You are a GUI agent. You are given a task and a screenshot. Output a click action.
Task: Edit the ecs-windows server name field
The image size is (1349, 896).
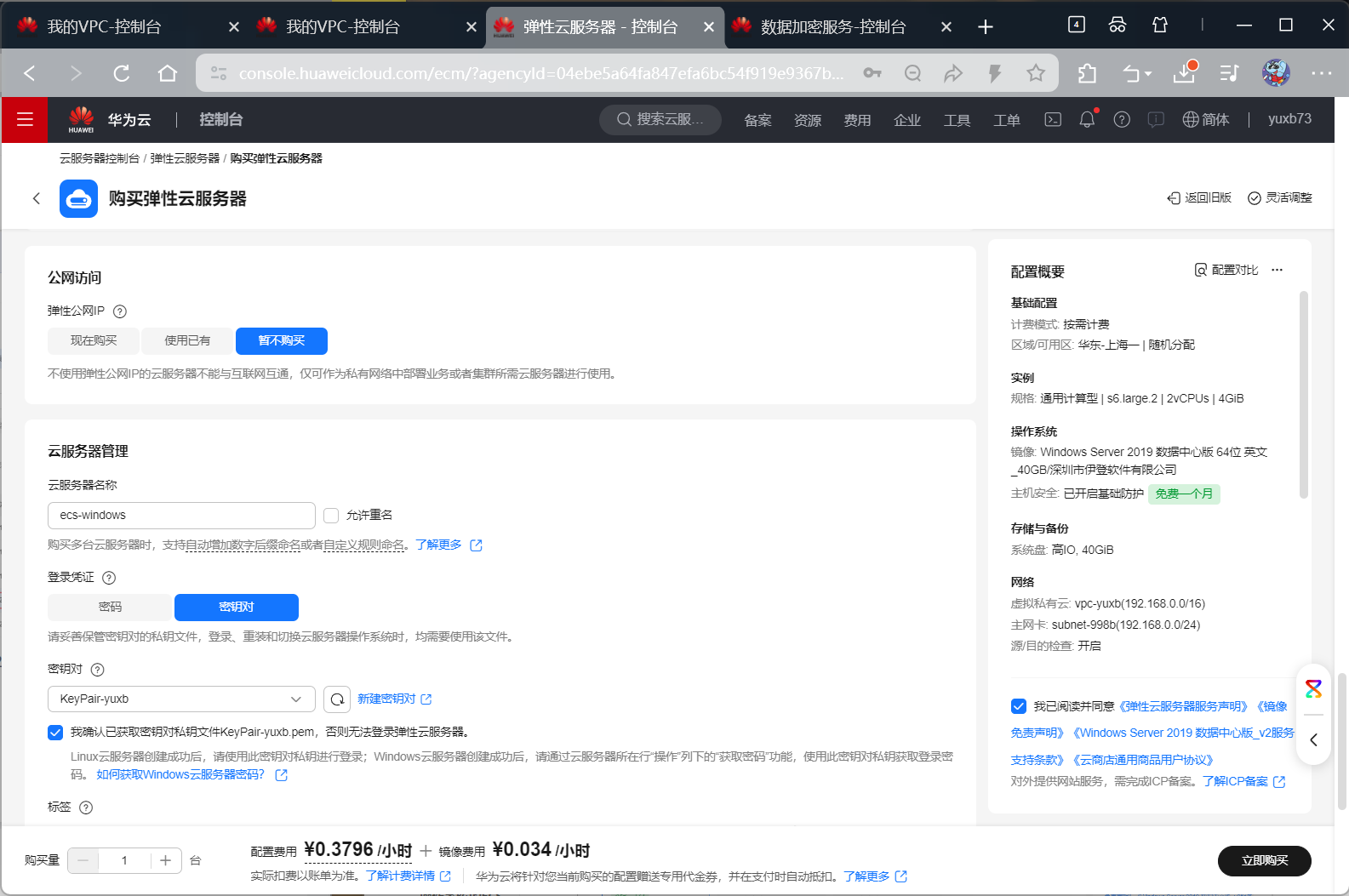coord(181,516)
